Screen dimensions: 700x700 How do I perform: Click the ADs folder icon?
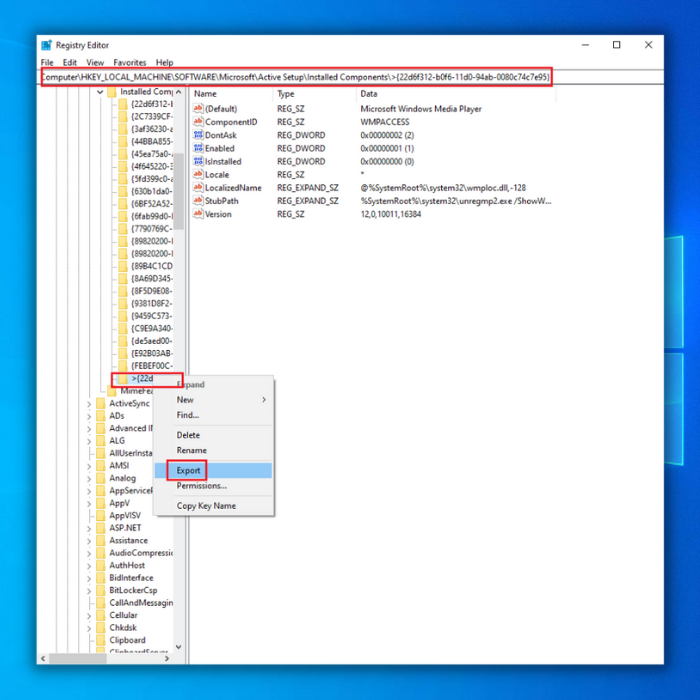tap(101, 416)
